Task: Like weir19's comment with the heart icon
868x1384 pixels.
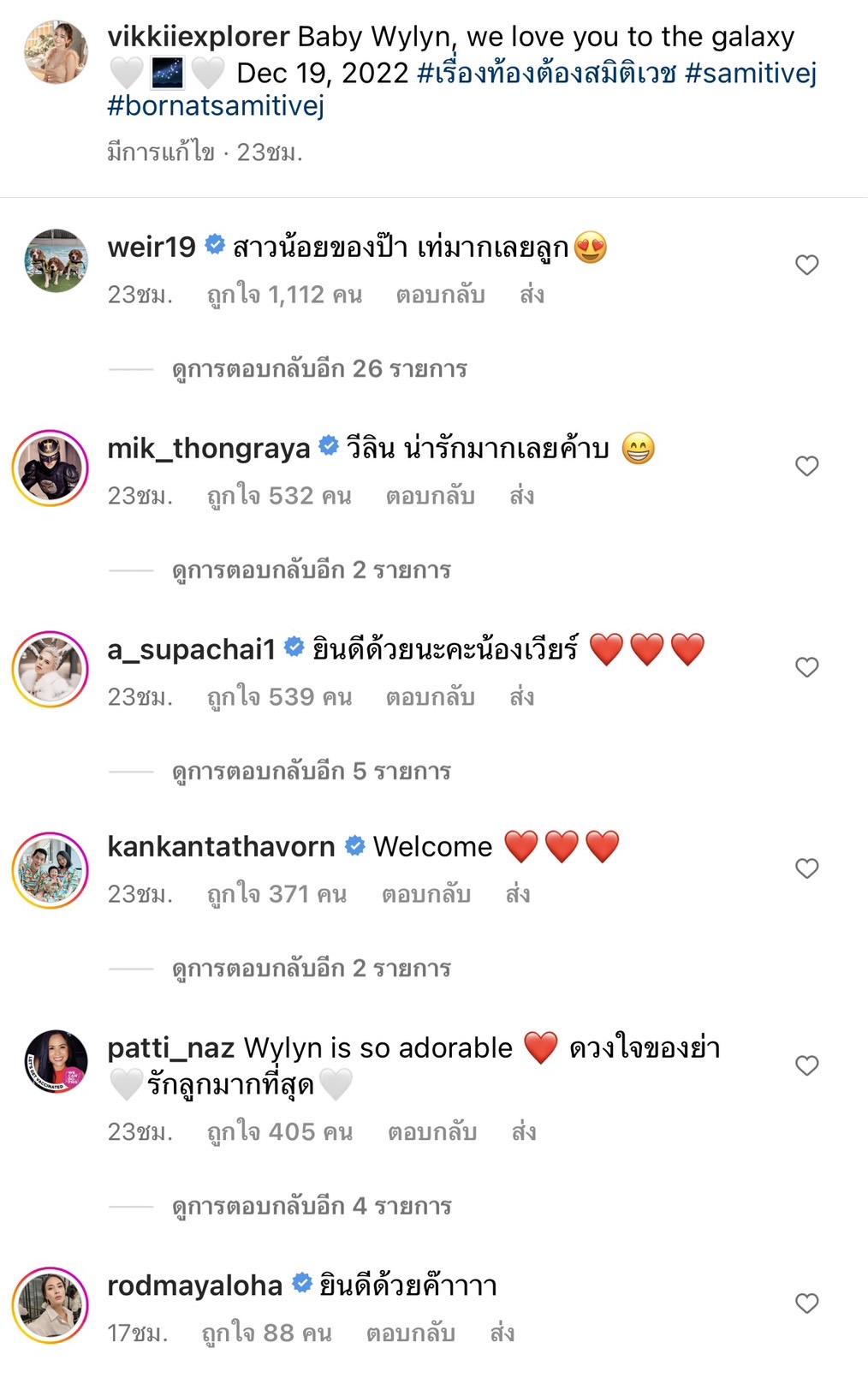Action: click(806, 265)
